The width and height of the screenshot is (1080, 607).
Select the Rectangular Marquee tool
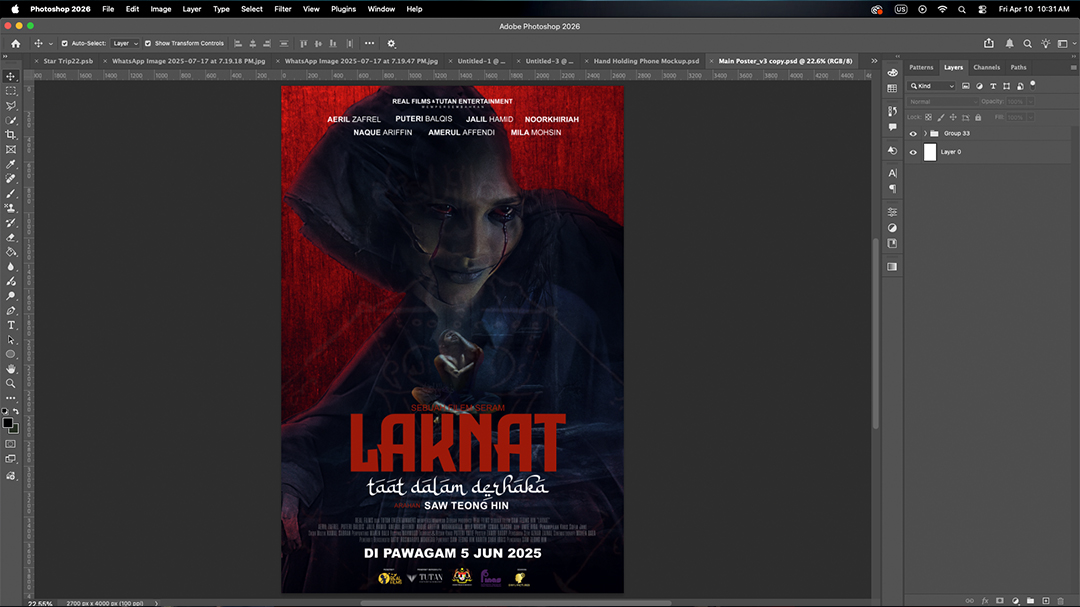[10, 91]
